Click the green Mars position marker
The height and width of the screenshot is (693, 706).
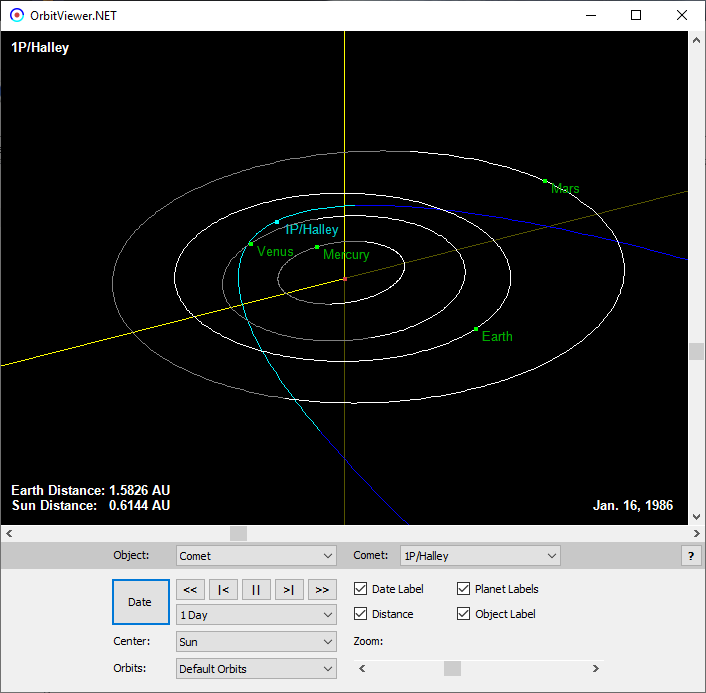click(545, 181)
